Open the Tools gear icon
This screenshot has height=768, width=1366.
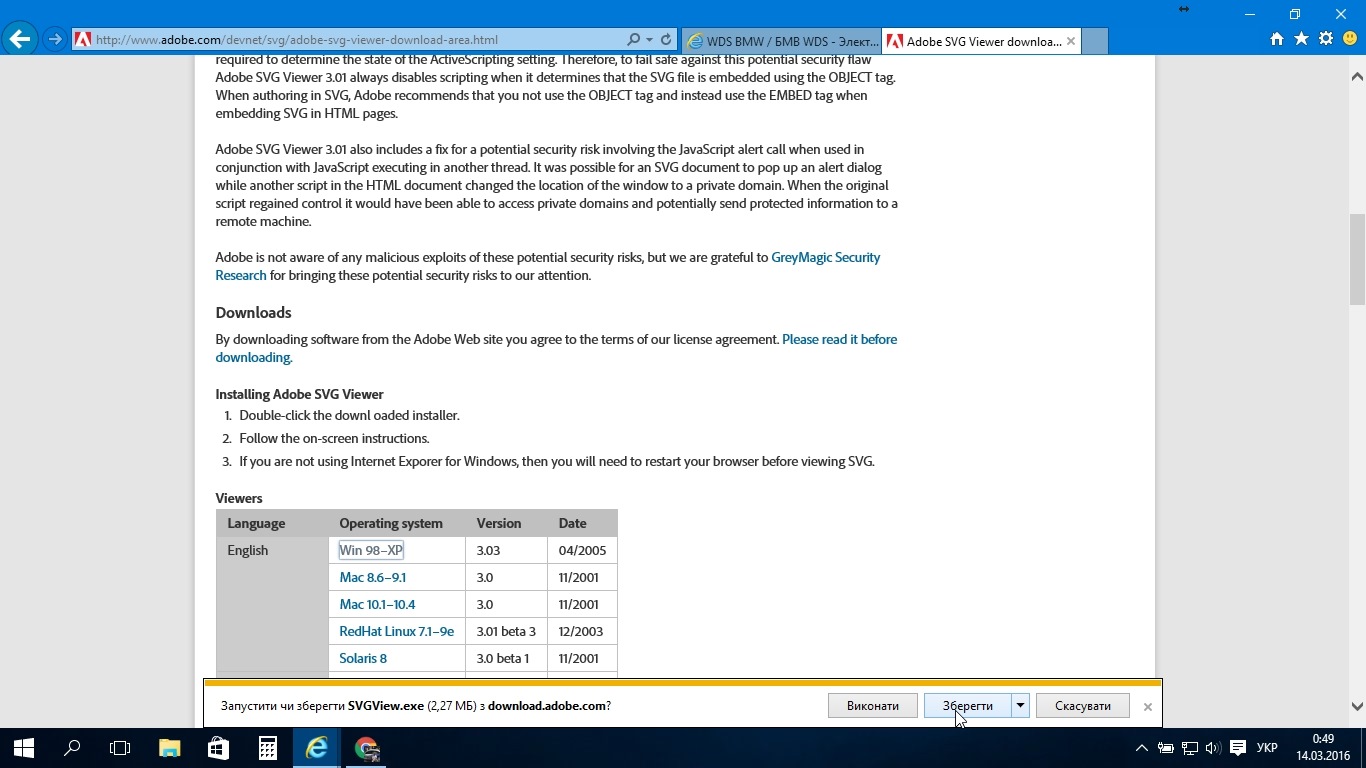pyautogui.click(x=1326, y=39)
